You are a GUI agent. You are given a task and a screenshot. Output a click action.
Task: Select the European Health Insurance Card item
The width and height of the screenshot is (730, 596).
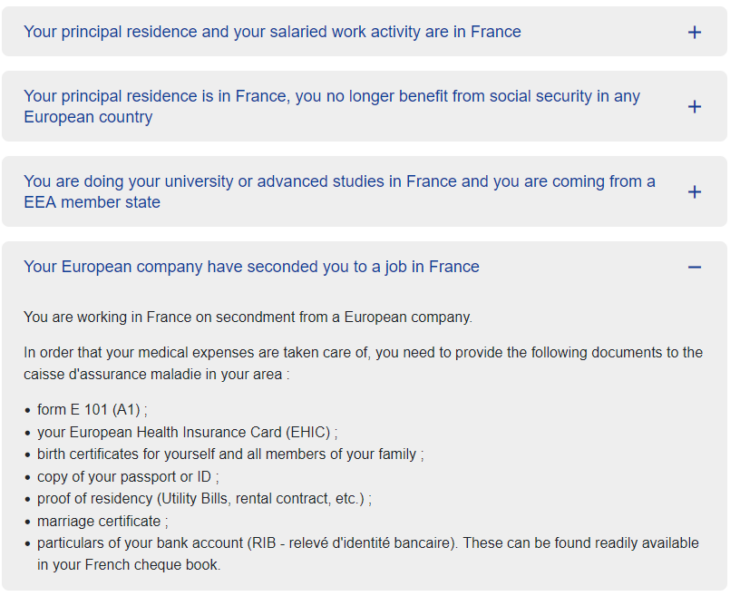(187, 432)
